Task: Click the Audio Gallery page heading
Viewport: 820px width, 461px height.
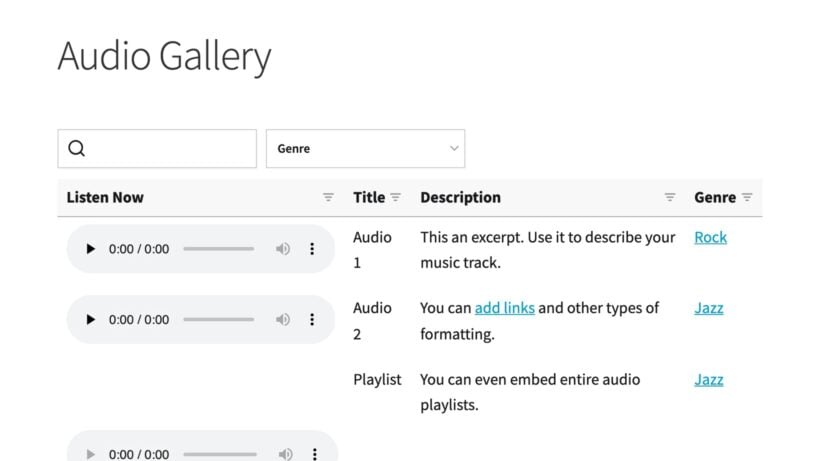Action: 164,56
